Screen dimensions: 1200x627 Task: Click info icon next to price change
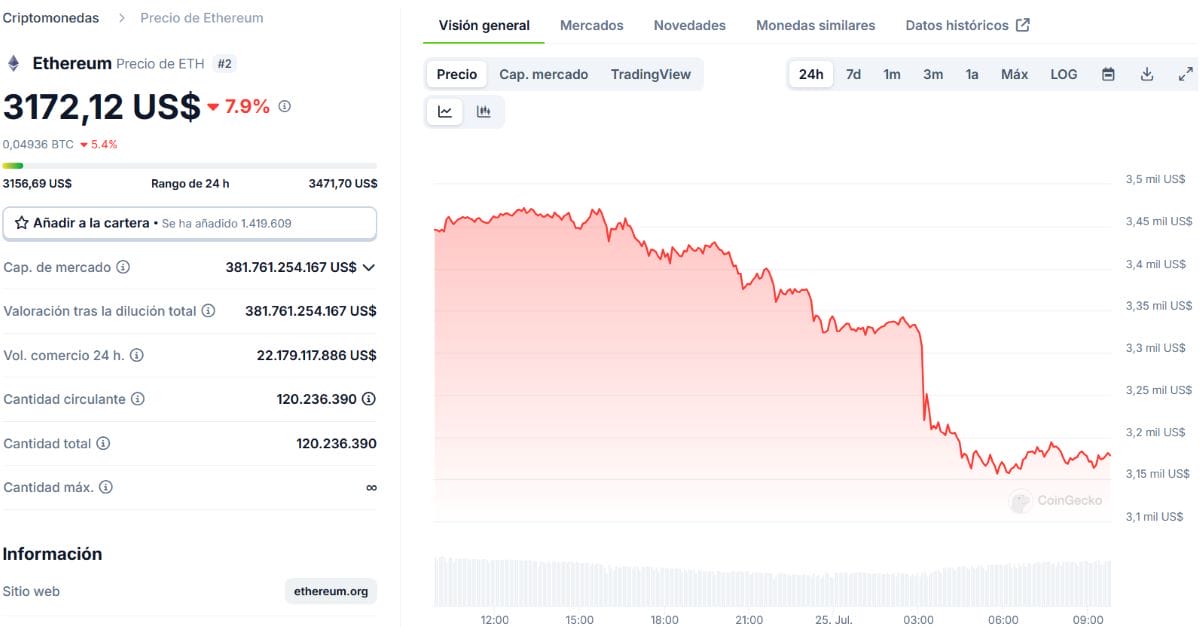pyautogui.click(x=284, y=106)
